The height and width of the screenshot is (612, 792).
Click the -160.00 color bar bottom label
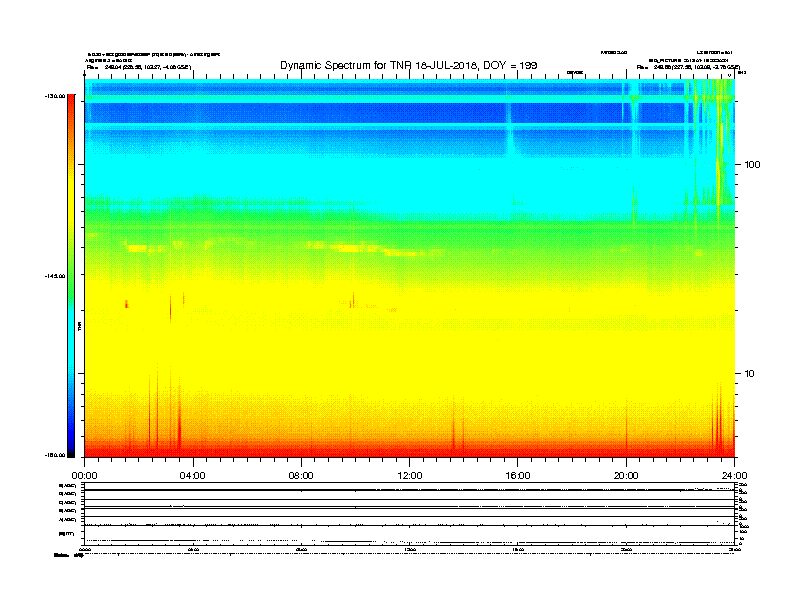(56, 455)
